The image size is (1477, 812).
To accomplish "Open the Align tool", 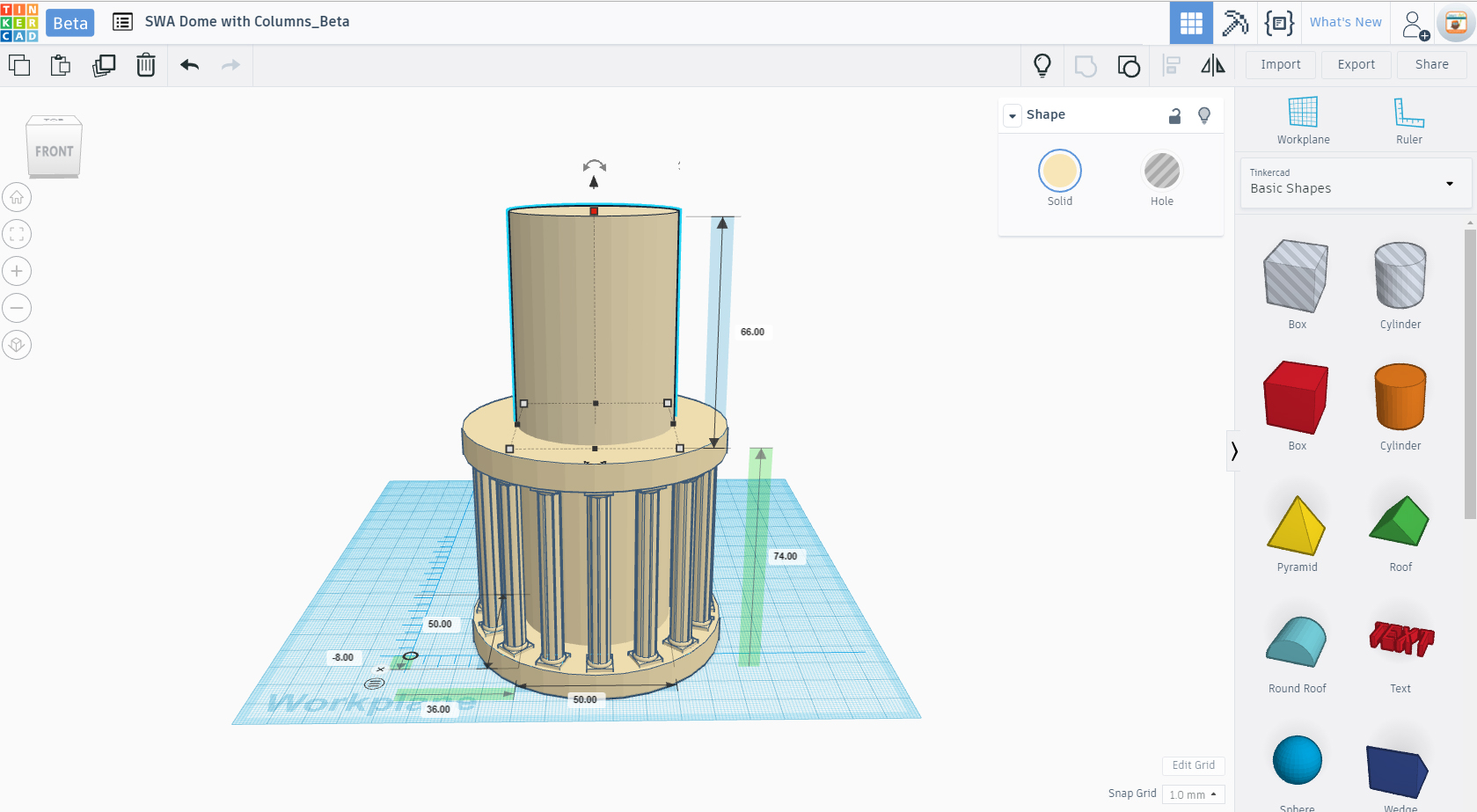I will (x=1172, y=65).
